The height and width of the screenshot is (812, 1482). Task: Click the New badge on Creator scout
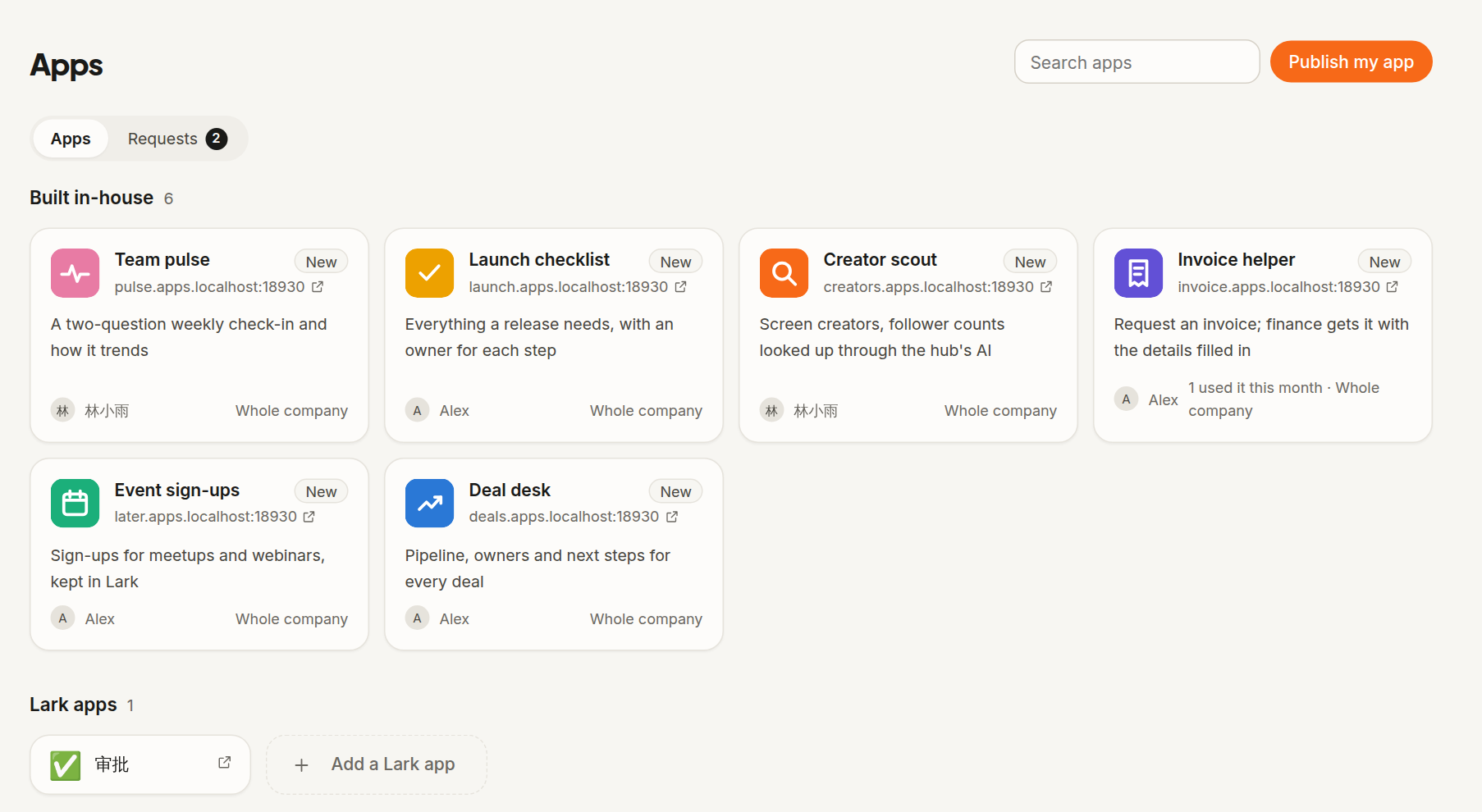click(1031, 262)
